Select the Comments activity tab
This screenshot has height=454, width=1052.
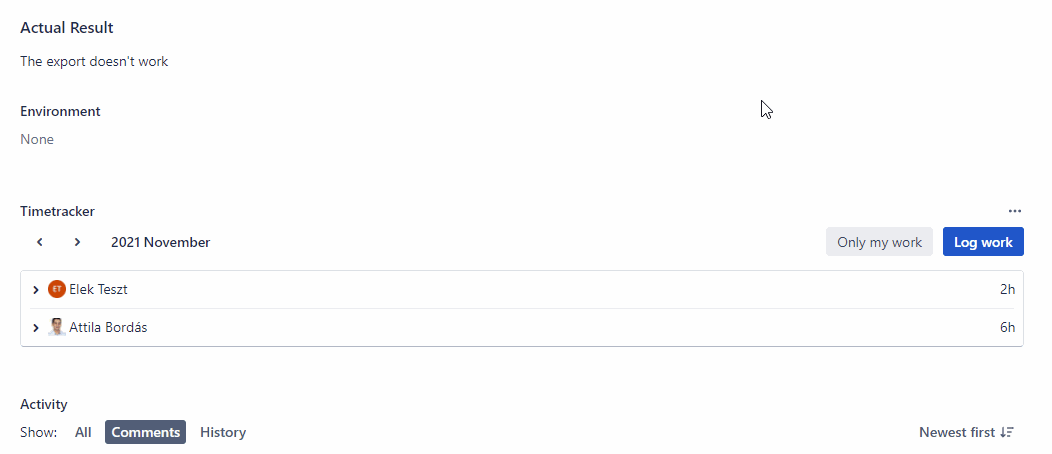click(x=146, y=433)
